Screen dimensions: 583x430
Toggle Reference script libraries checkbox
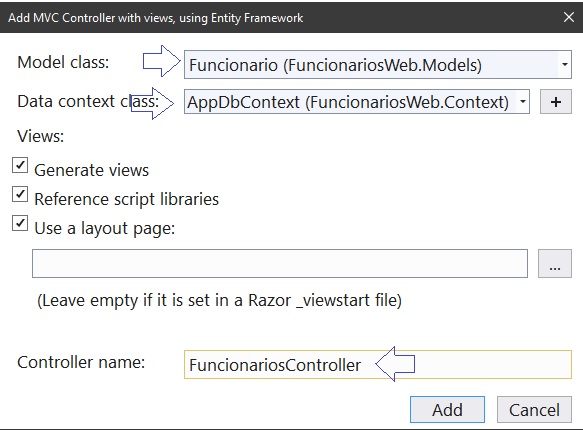[x=20, y=194]
